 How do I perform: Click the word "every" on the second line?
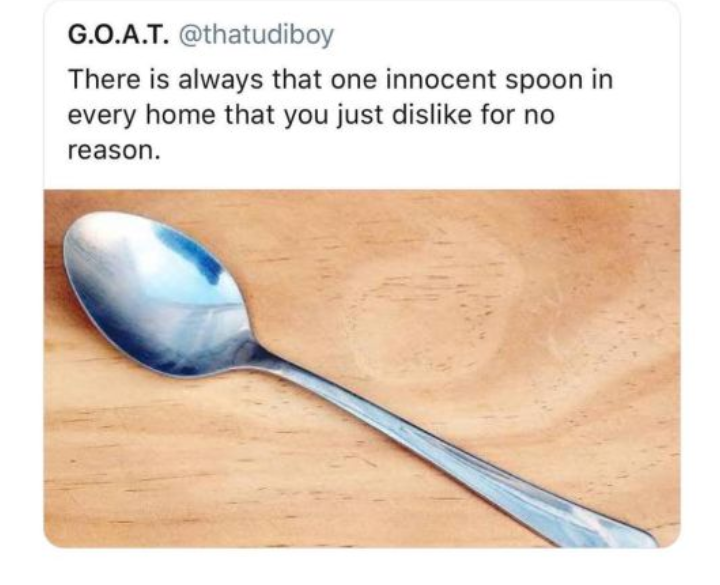point(102,117)
